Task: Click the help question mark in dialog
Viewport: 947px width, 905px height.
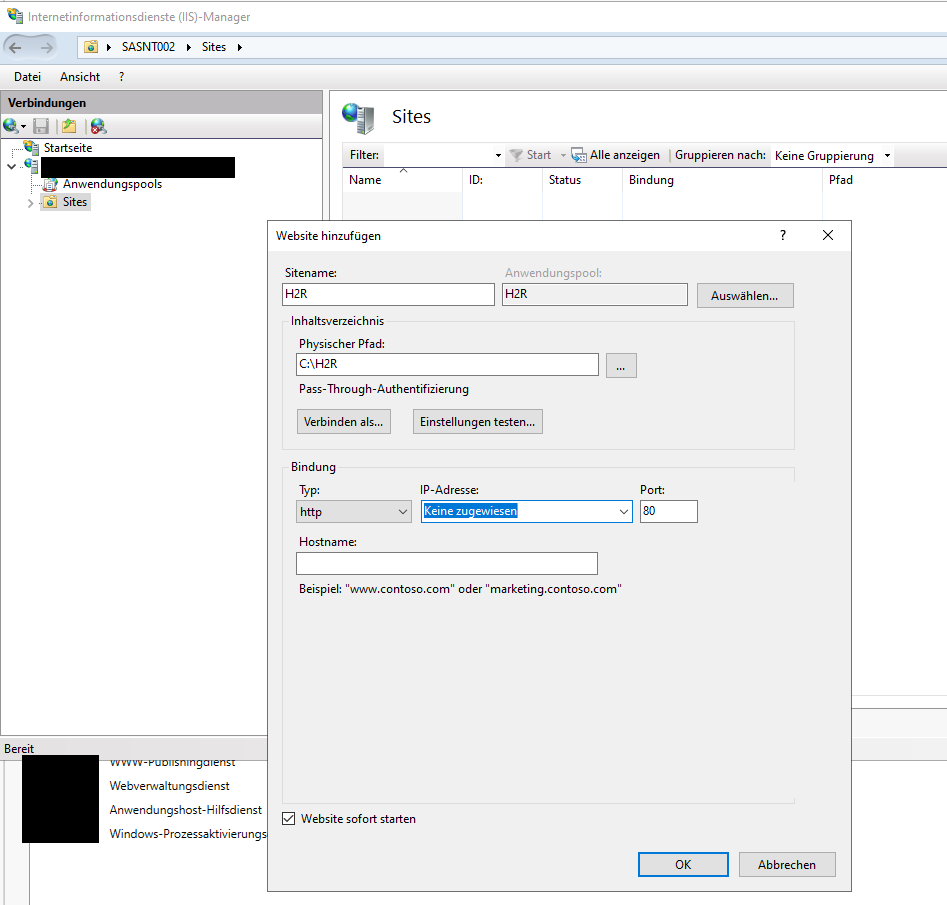Action: (783, 235)
